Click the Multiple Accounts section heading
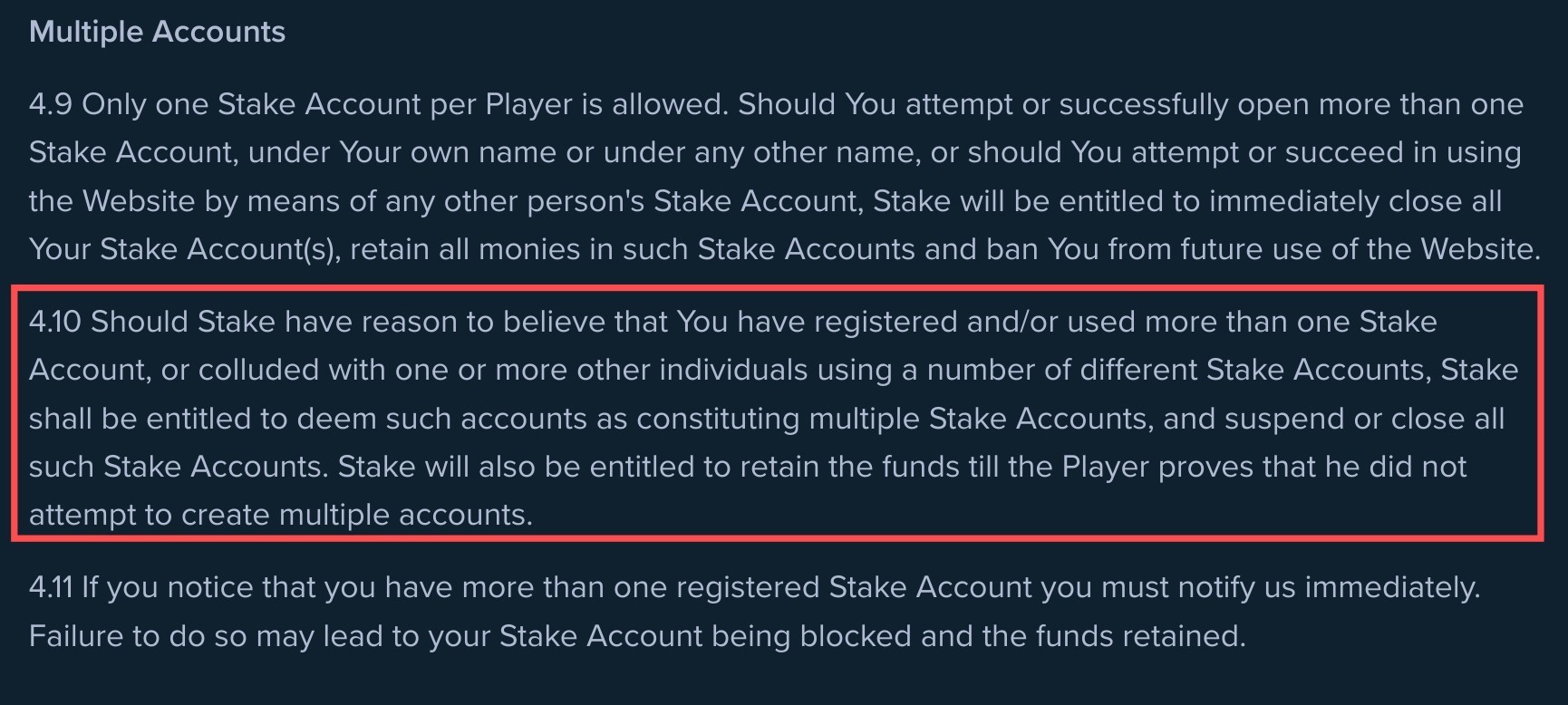This screenshot has width=1568, height=705. pos(157,32)
